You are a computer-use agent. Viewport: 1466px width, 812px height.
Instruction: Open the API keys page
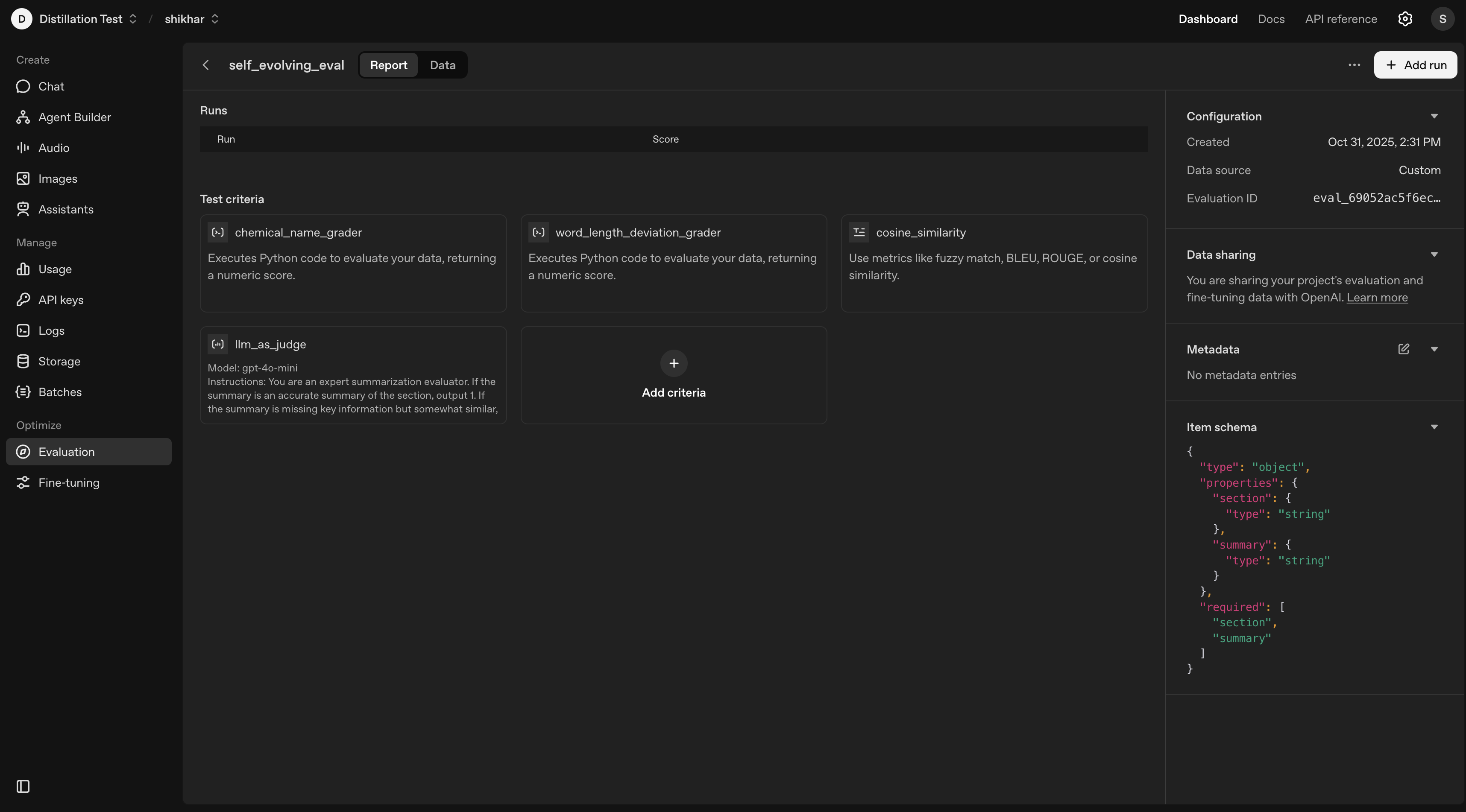pyautogui.click(x=60, y=300)
